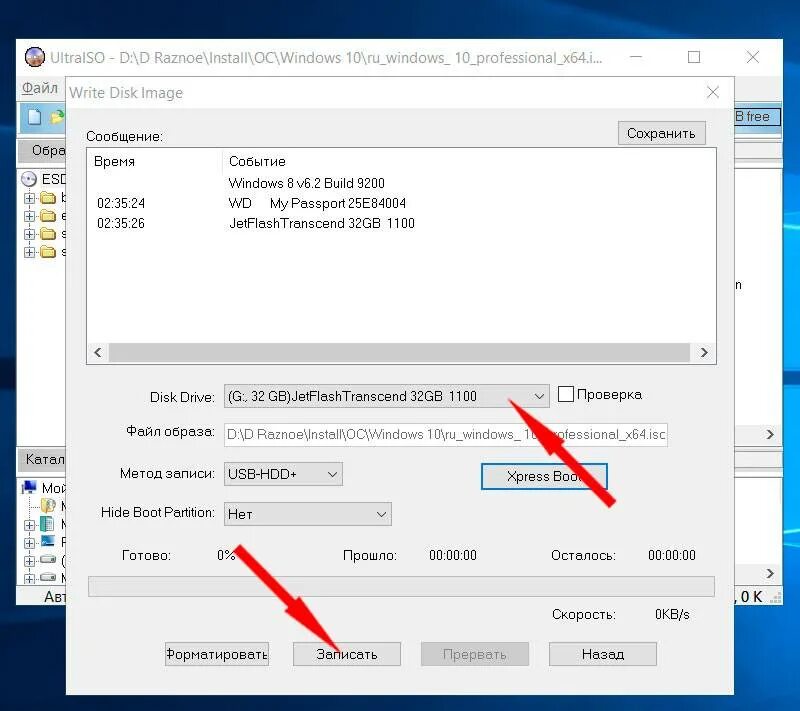The height and width of the screenshot is (711, 800).
Task: Click the message list scroll-left arrow
Action: pyautogui.click(x=98, y=352)
